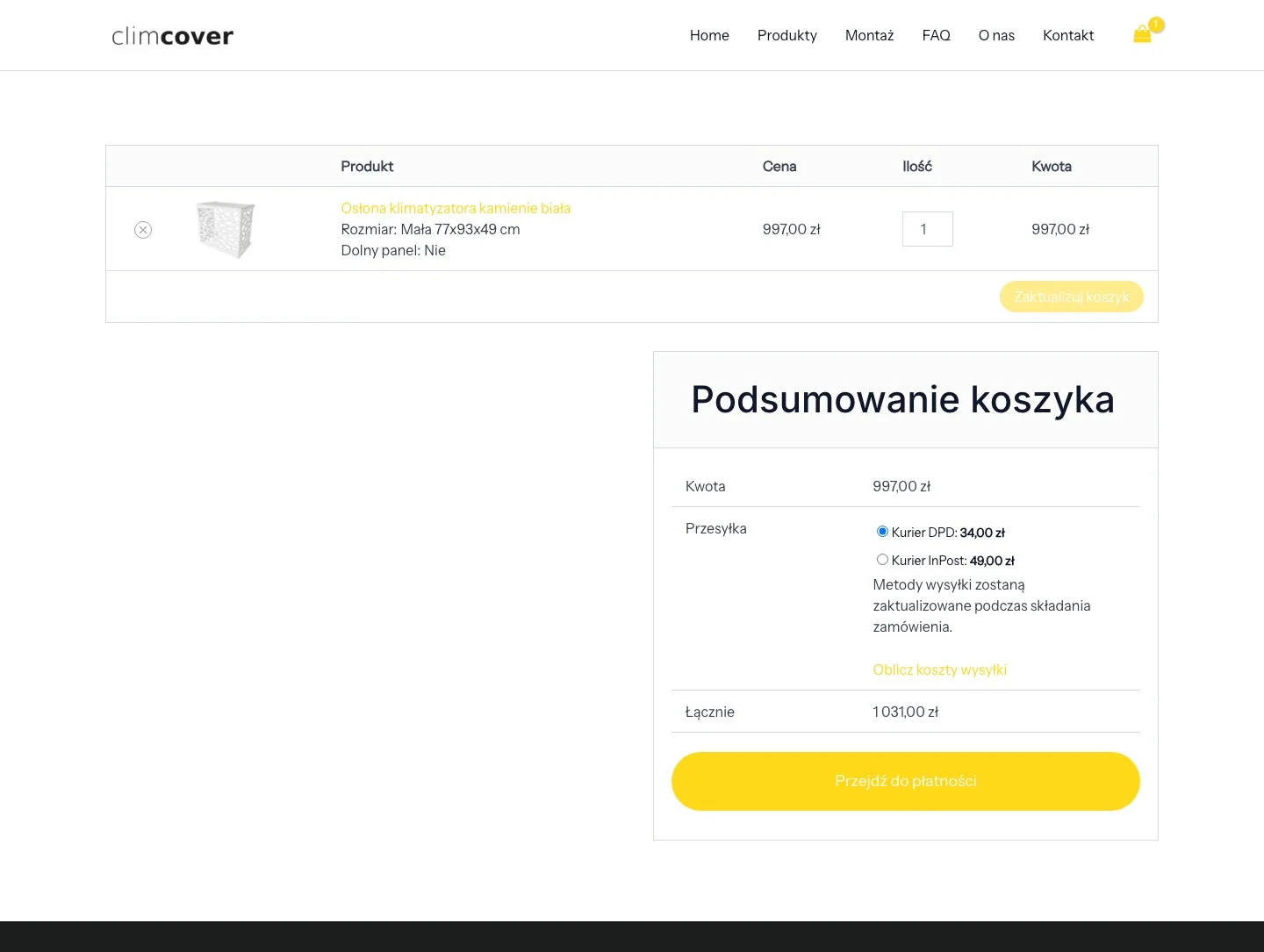The height and width of the screenshot is (952, 1264).
Task: Open the shopping cart bag icon
Action: (x=1142, y=34)
